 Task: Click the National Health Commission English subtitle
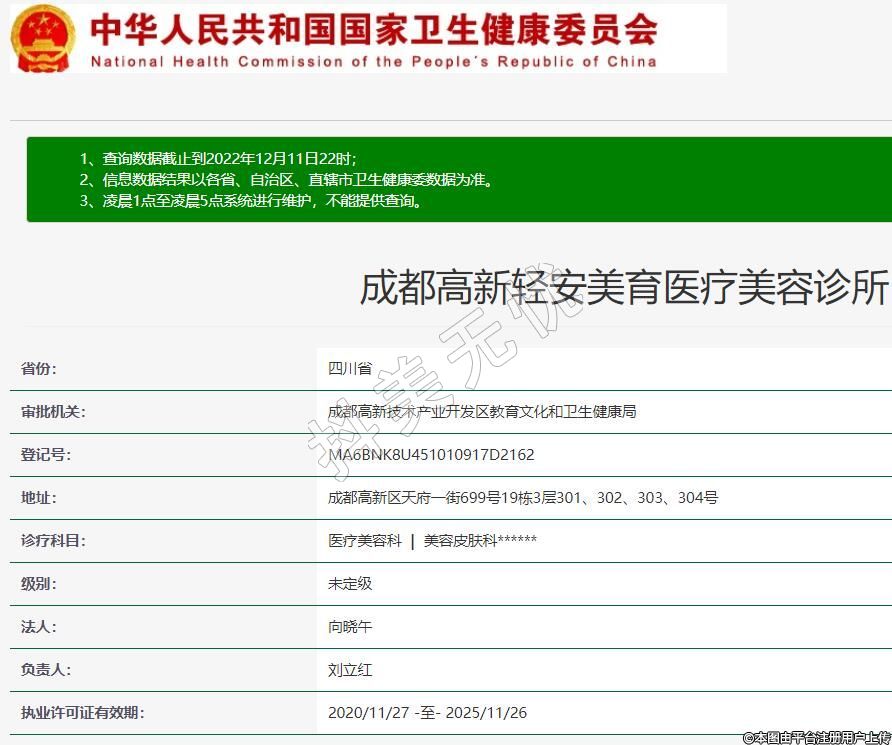(373, 62)
